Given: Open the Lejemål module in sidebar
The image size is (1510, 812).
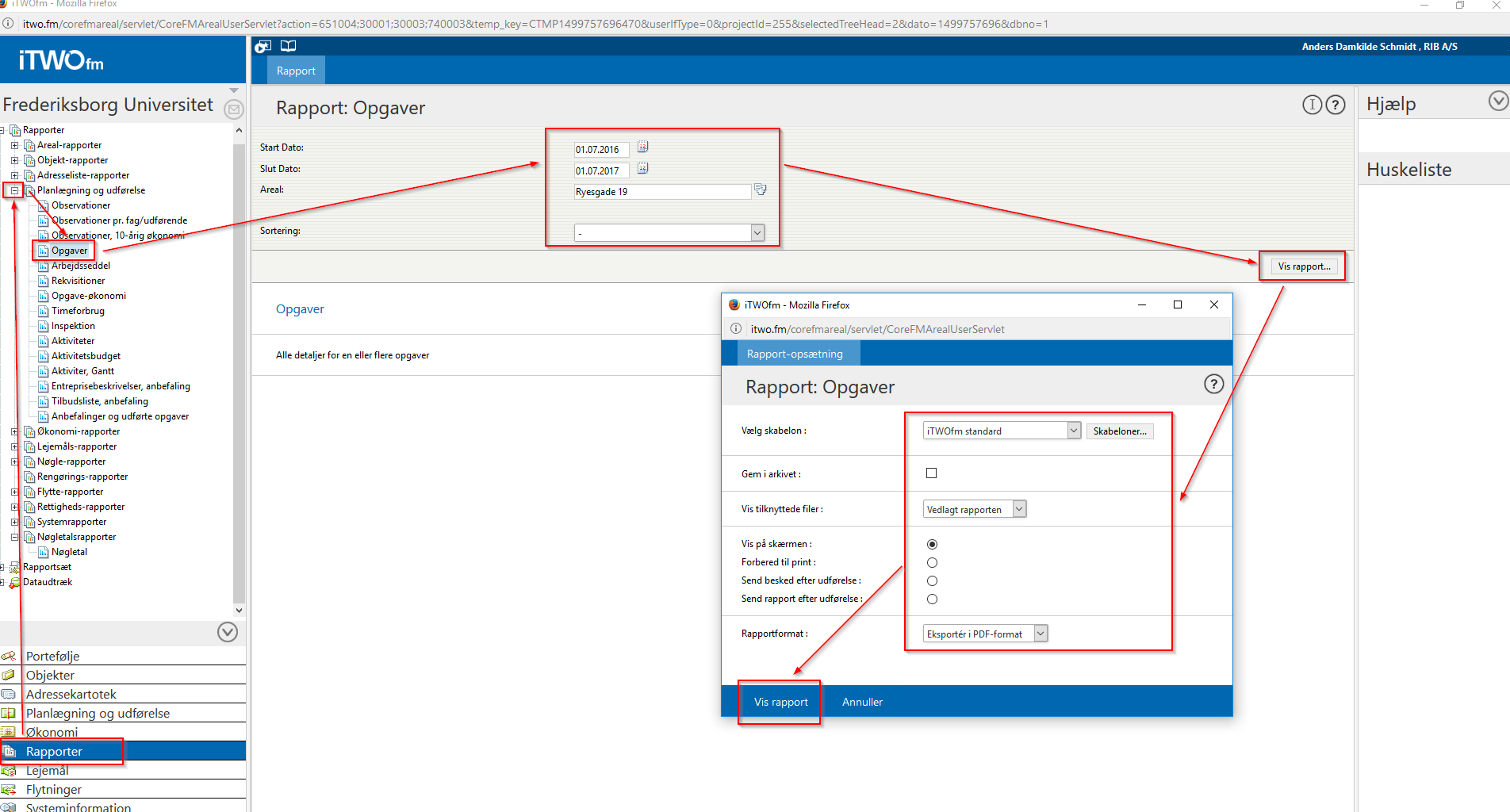Looking at the screenshot, I should (48, 770).
